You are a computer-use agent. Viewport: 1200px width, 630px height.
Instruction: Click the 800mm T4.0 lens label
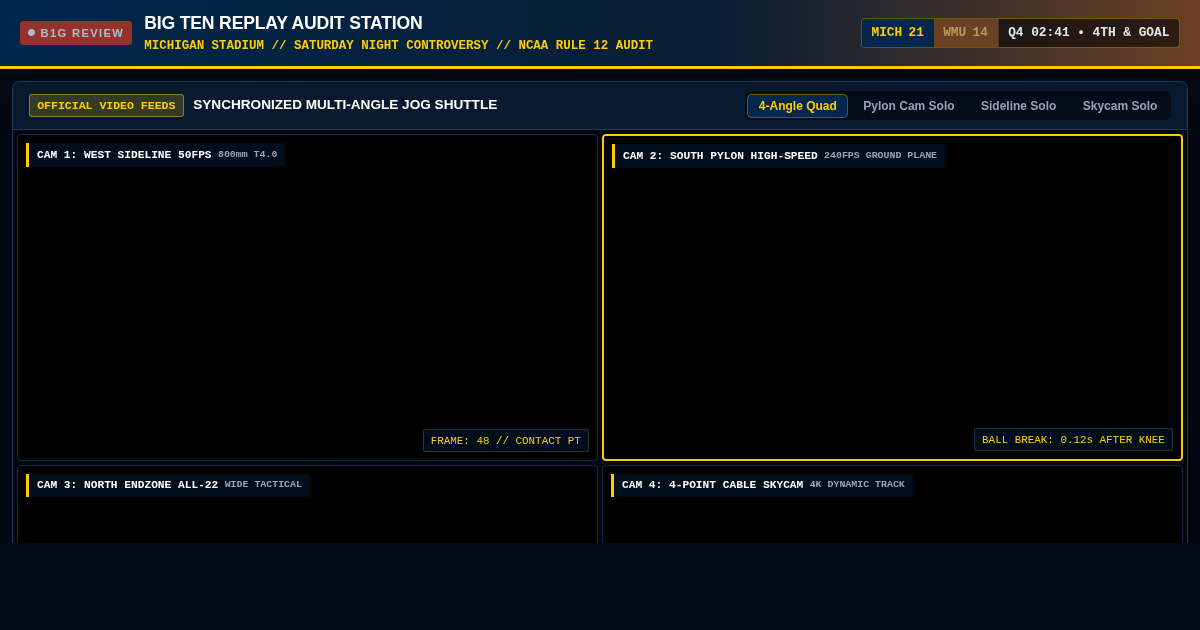(248, 155)
